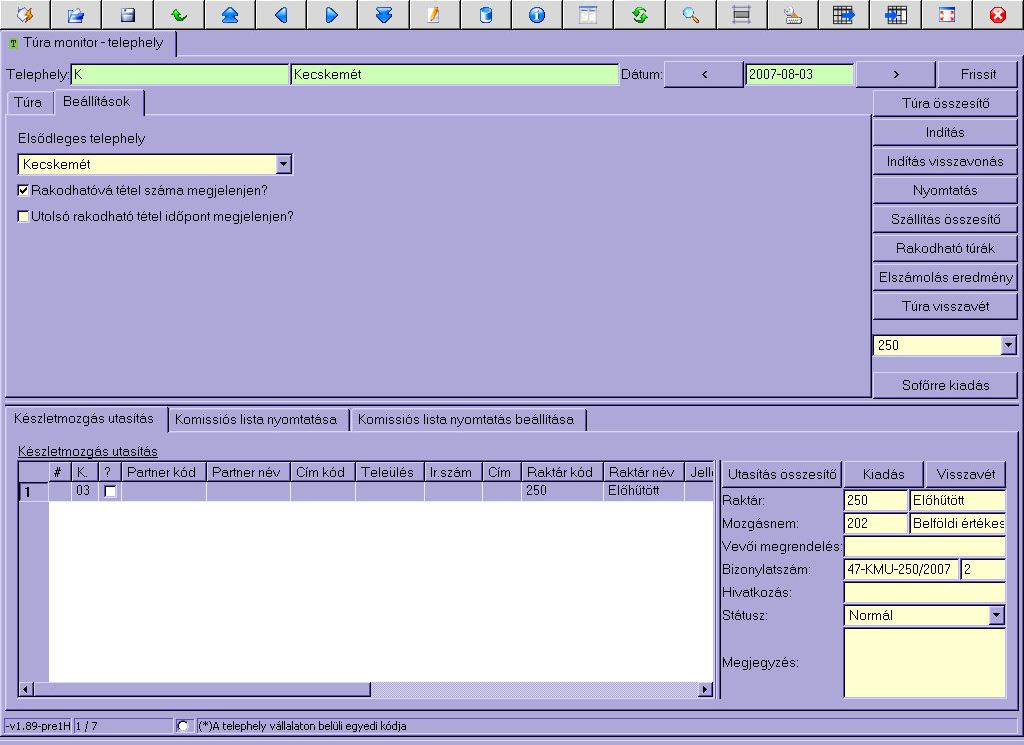Click the blue database cylinder icon
Screen dimensions: 1024x745
pyautogui.click(x=486, y=15)
